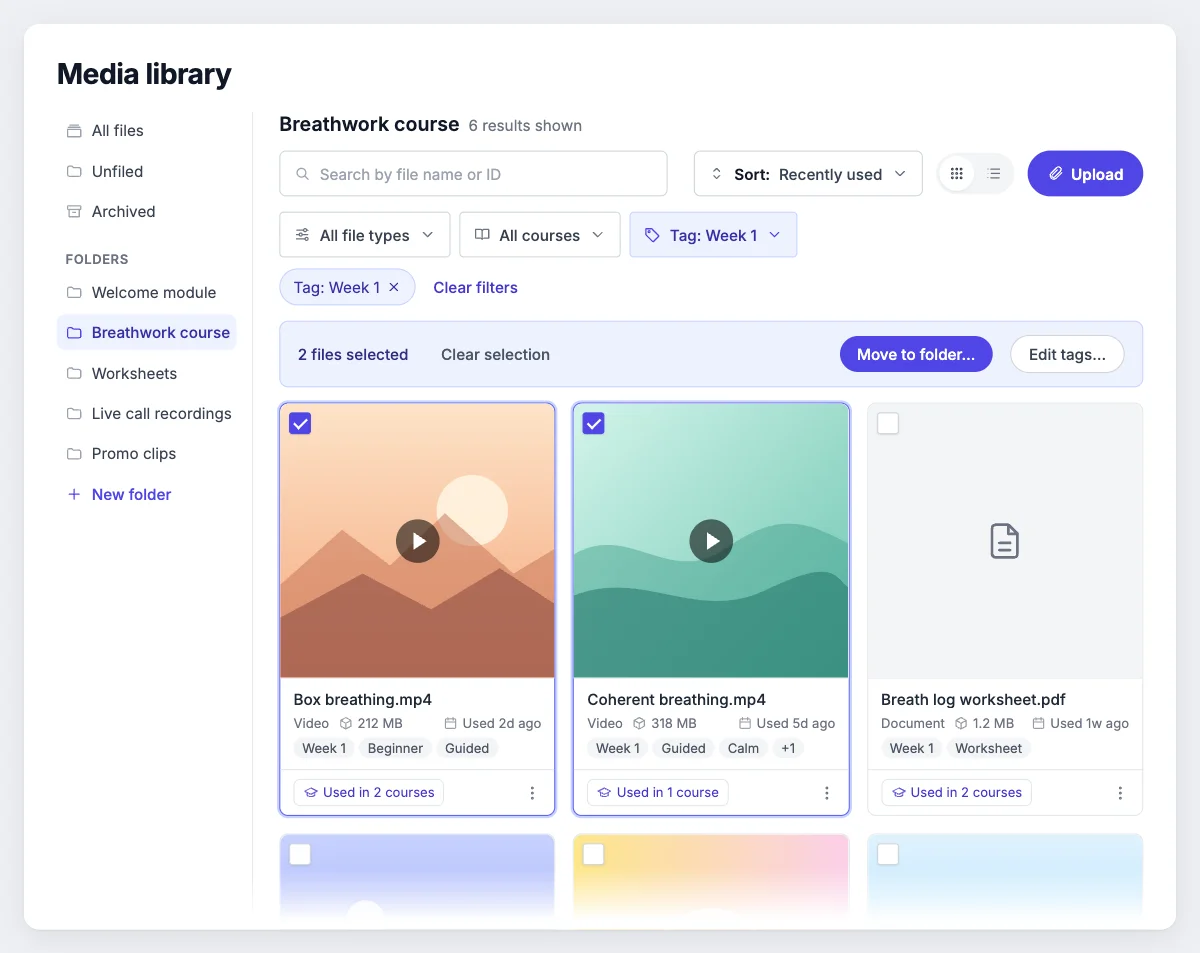
Task: Tick the checkbox on the light blue thumbnail card
Action: click(x=888, y=854)
